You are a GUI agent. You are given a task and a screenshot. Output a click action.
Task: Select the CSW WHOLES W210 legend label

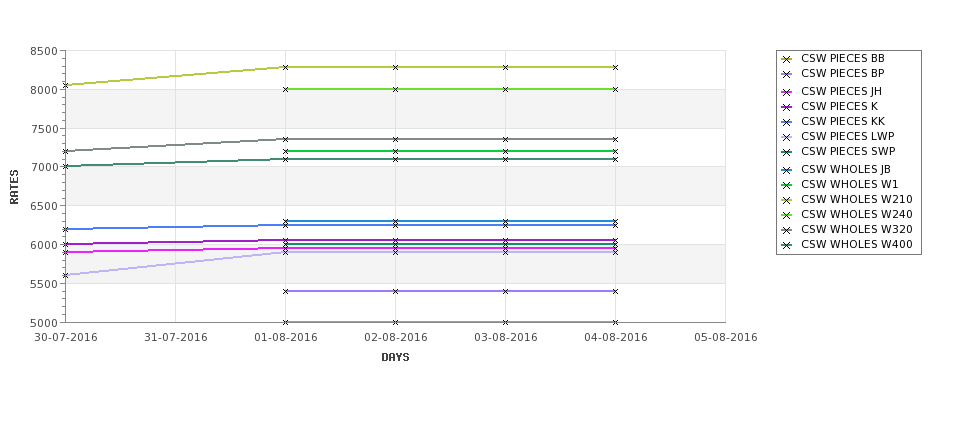click(857, 199)
